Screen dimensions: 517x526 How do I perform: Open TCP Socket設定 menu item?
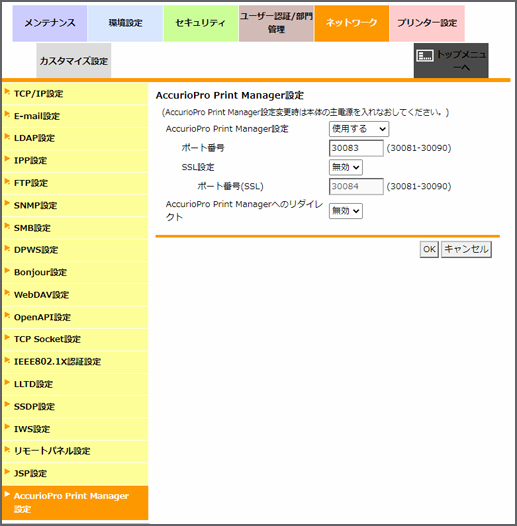(75, 339)
